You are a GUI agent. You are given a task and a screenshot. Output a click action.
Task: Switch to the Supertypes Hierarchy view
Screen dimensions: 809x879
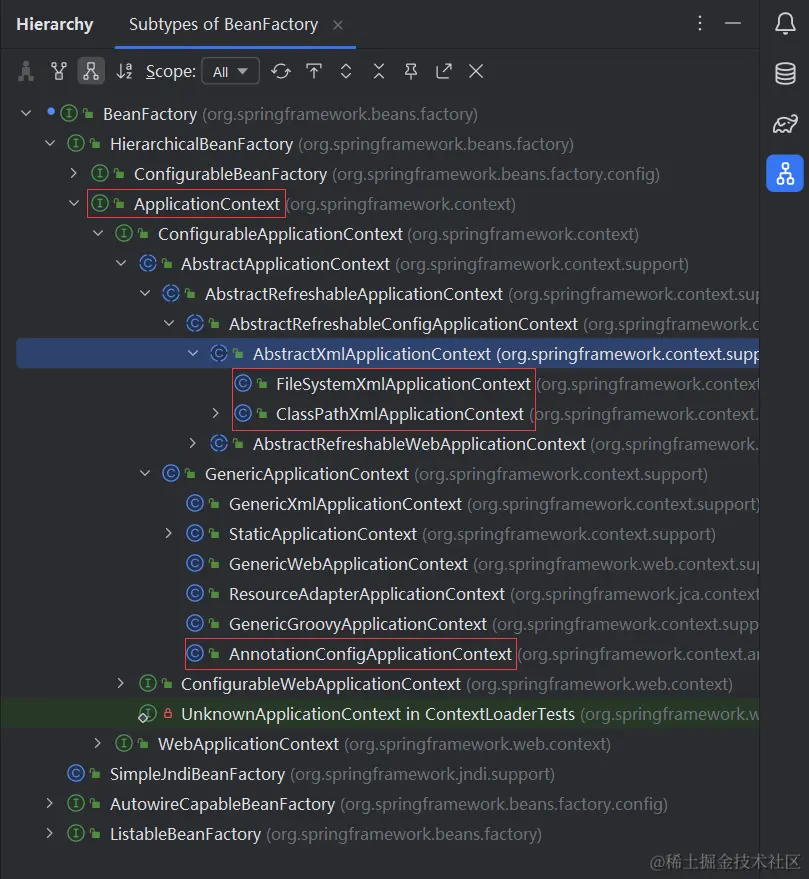pos(58,71)
